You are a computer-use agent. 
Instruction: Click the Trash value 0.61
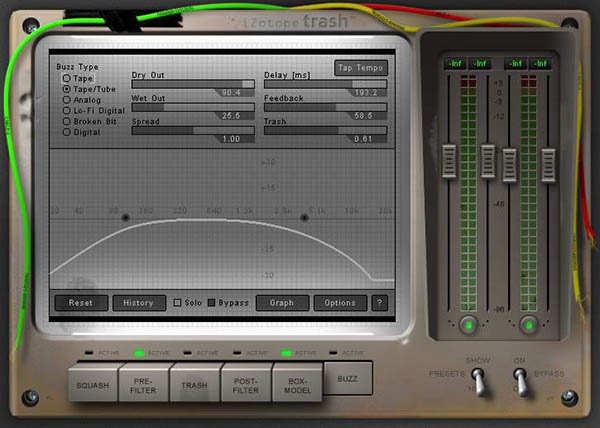[364, 139]
